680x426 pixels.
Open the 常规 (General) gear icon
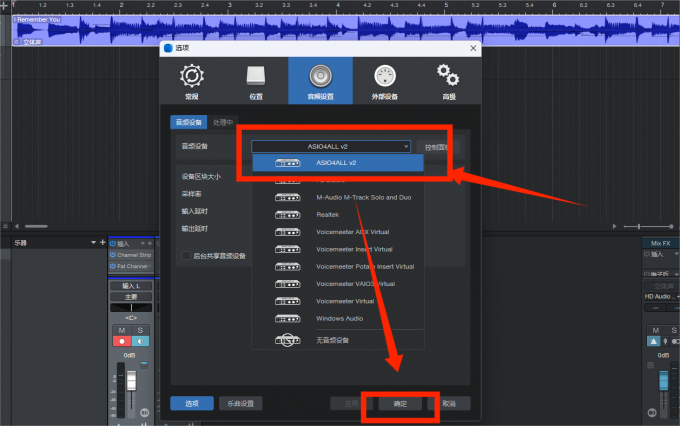tap(190, 80)
